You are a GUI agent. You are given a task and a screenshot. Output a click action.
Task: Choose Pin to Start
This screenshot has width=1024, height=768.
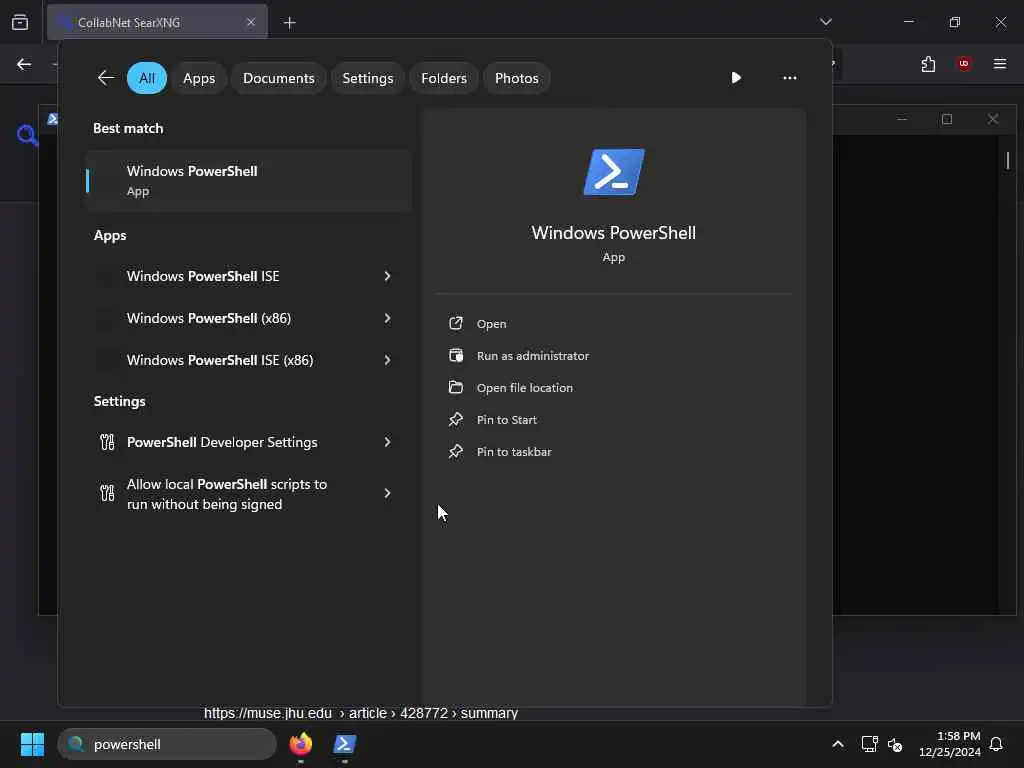tap(507, 420)
